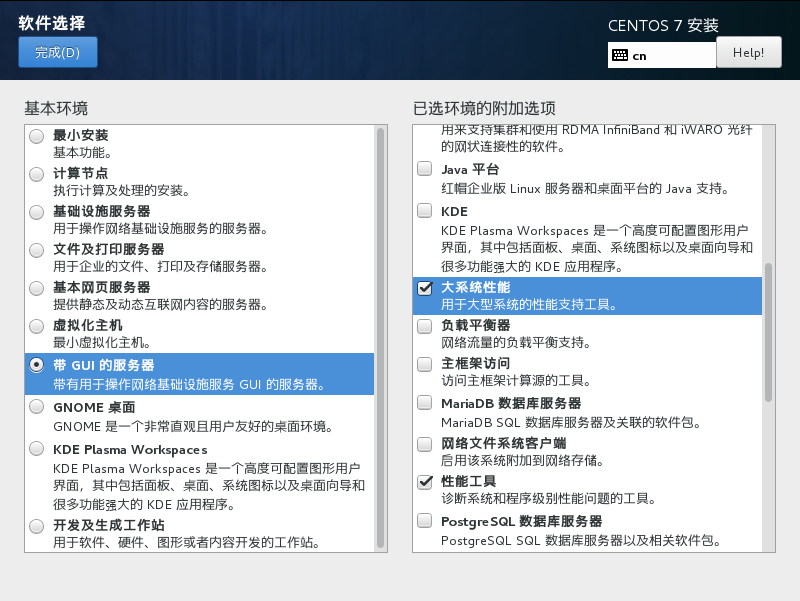The height and width of the screenshot is (601, 800).
Task: Click text 用于操作网络基础设施服务的服务器。
Action: [161, 229]
